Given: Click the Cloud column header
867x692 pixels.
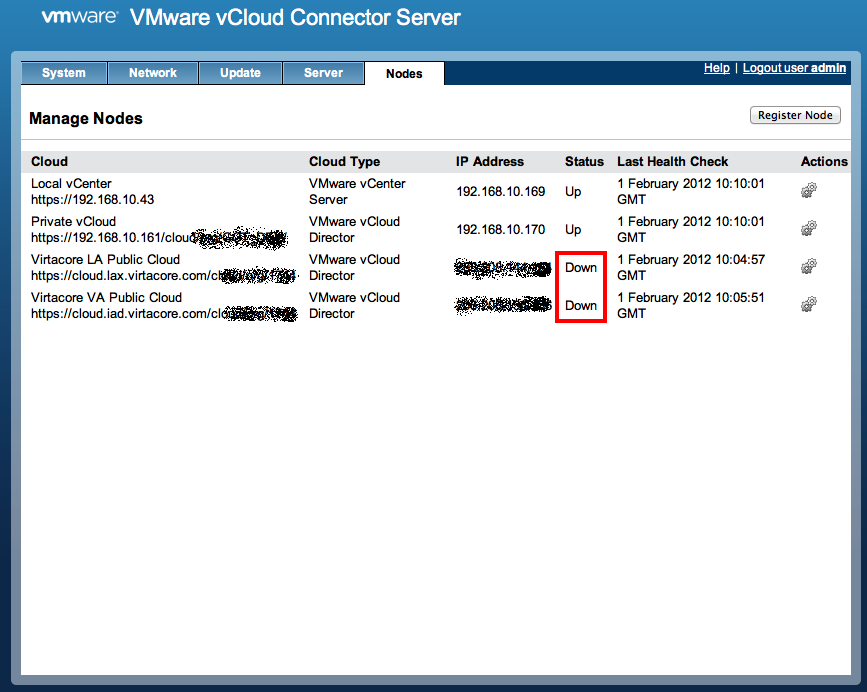Looking at the screenshot, I should click(49, 161).
